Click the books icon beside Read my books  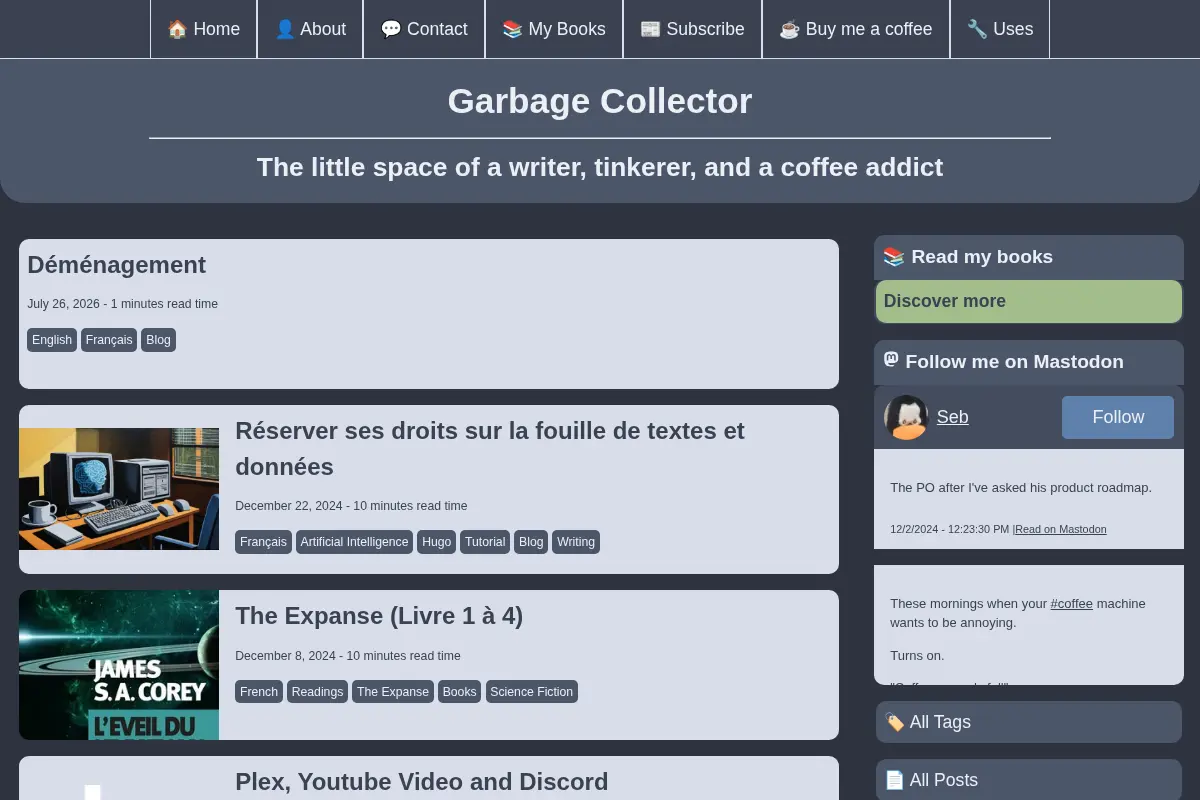pos(894,257)
